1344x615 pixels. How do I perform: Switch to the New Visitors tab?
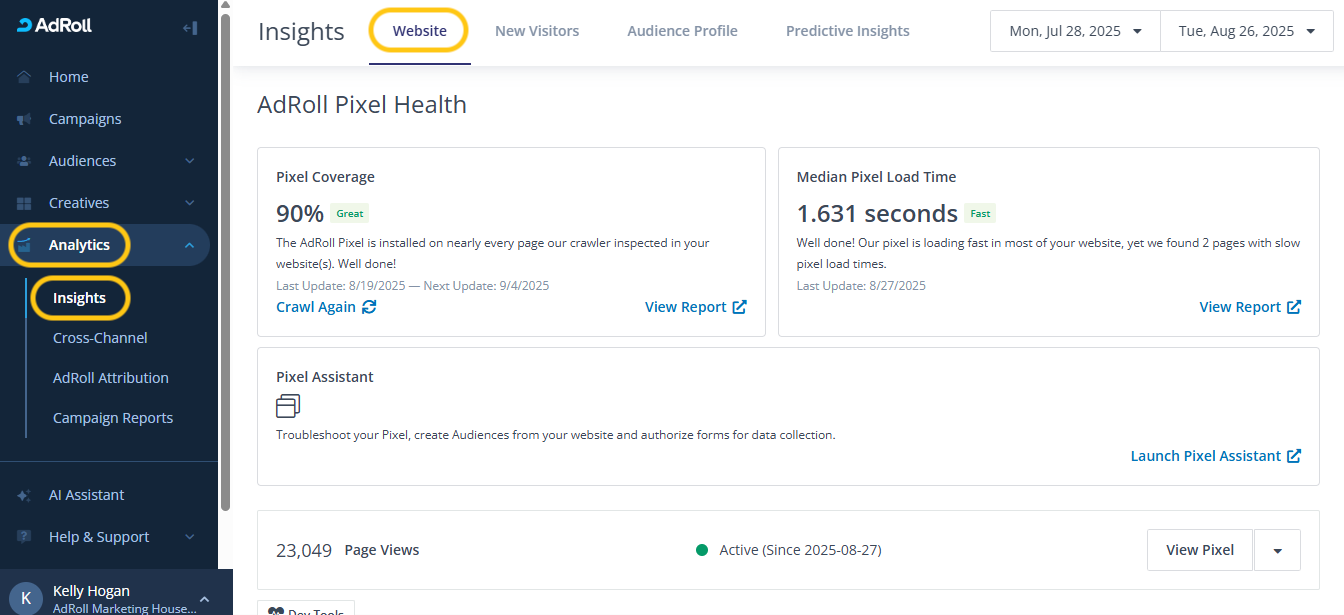tap(537, 31)
